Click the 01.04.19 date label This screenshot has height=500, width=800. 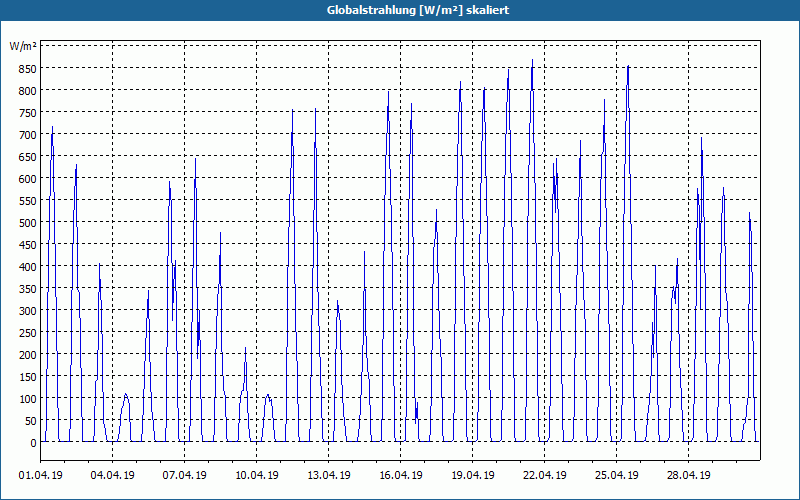point(41,476)
